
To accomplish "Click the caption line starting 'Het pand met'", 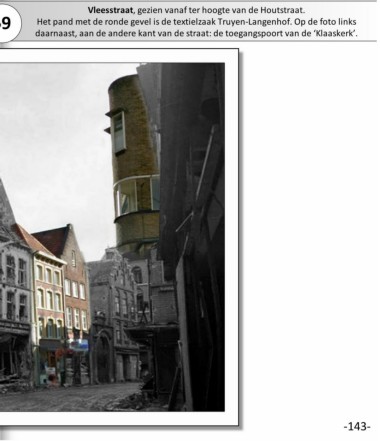I will tap(197, 22).
